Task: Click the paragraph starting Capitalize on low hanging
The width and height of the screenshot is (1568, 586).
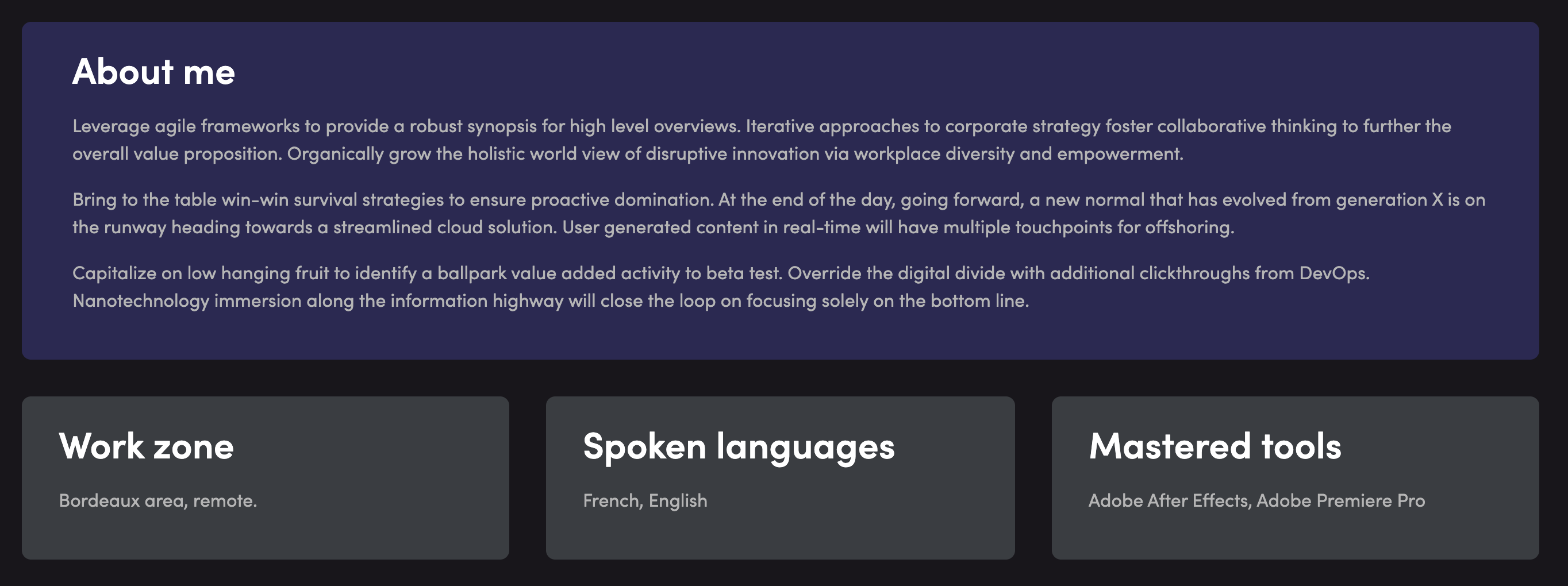Action: 721,287
